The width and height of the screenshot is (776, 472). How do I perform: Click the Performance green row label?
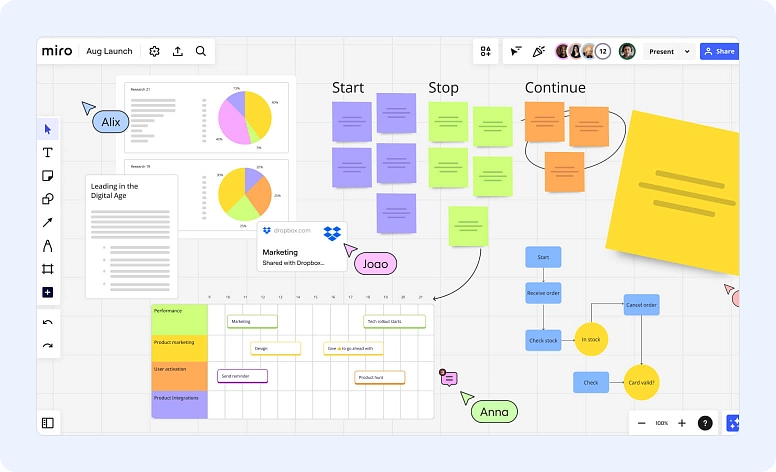[x=180, y=320]
